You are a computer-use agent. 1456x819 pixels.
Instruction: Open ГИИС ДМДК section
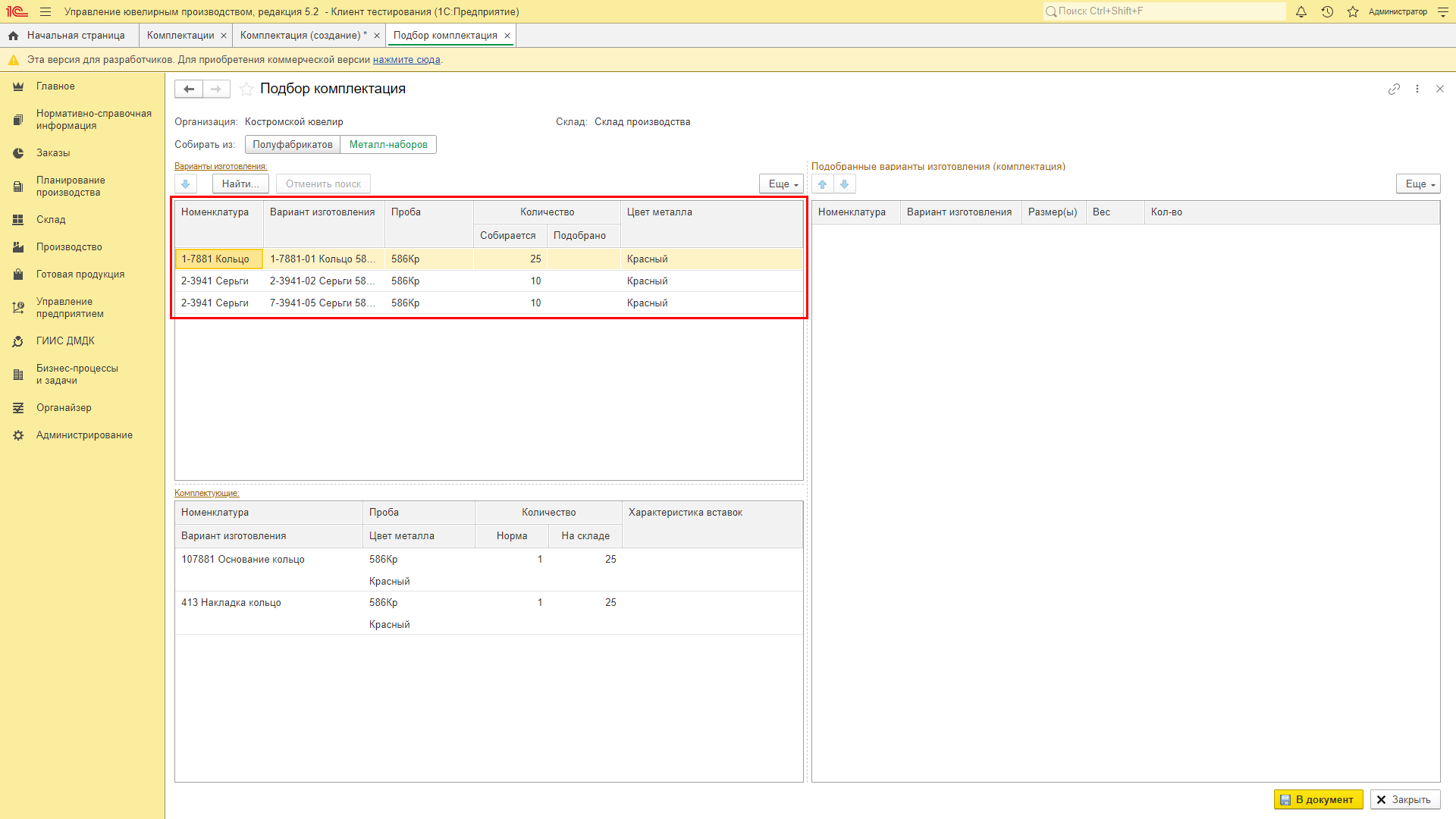[65, 341]
